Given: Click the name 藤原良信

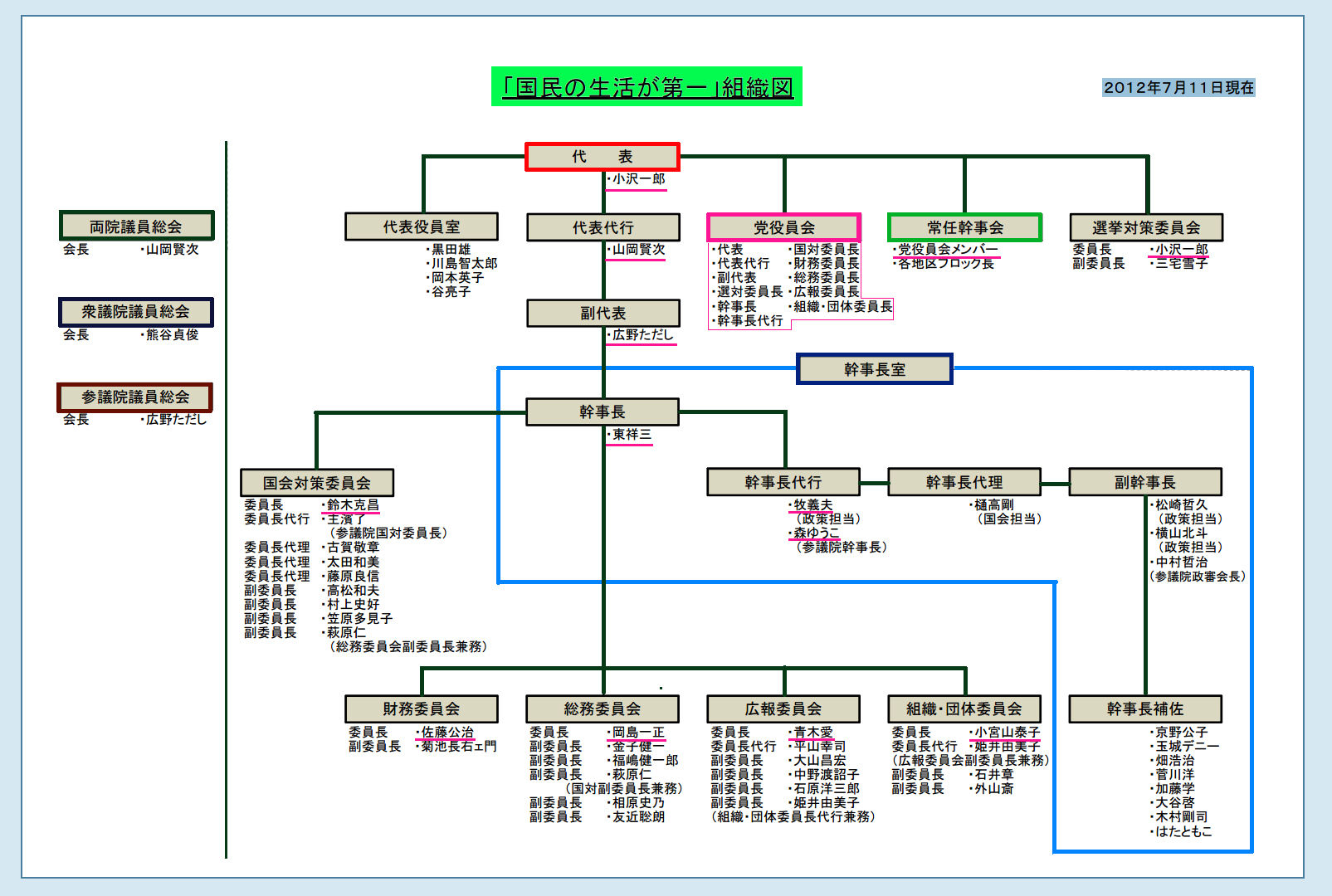Looking at the screenshot, I should 353,576.
